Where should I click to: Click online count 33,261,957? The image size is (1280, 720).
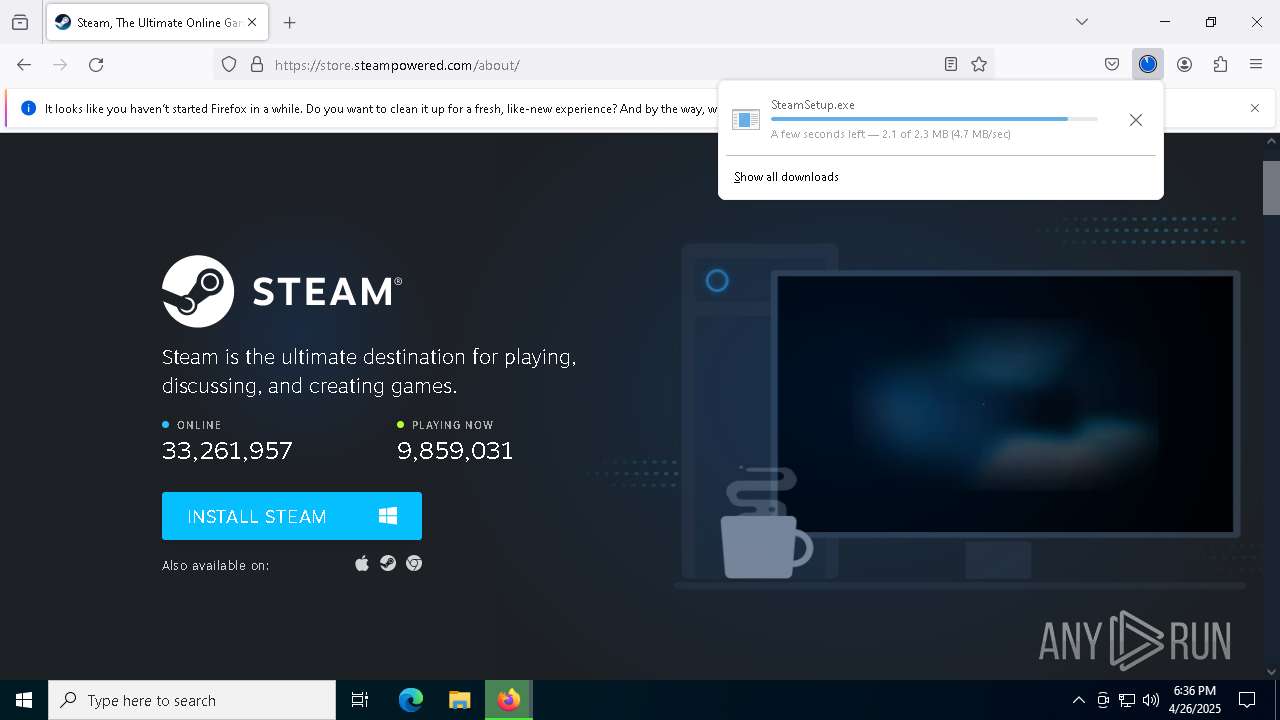227,451
